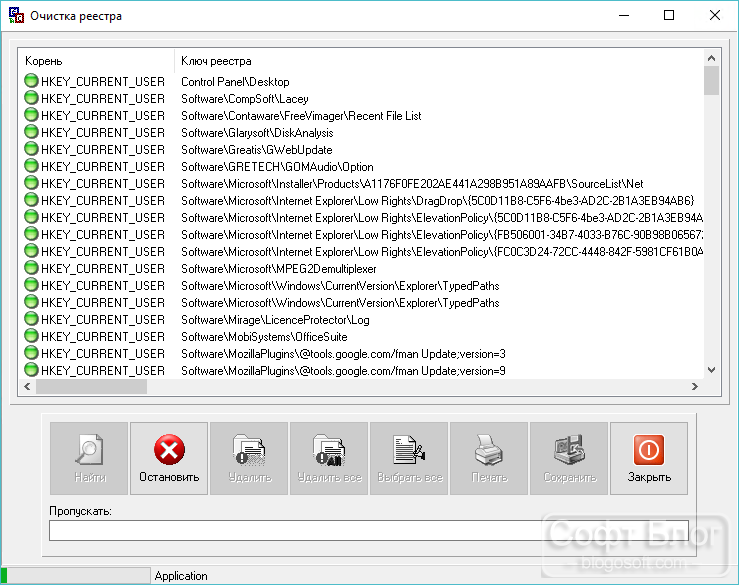Click green icon of Low Rights\DragDrop row
This screenshot has height=585, width=739.
click(31, 200)
